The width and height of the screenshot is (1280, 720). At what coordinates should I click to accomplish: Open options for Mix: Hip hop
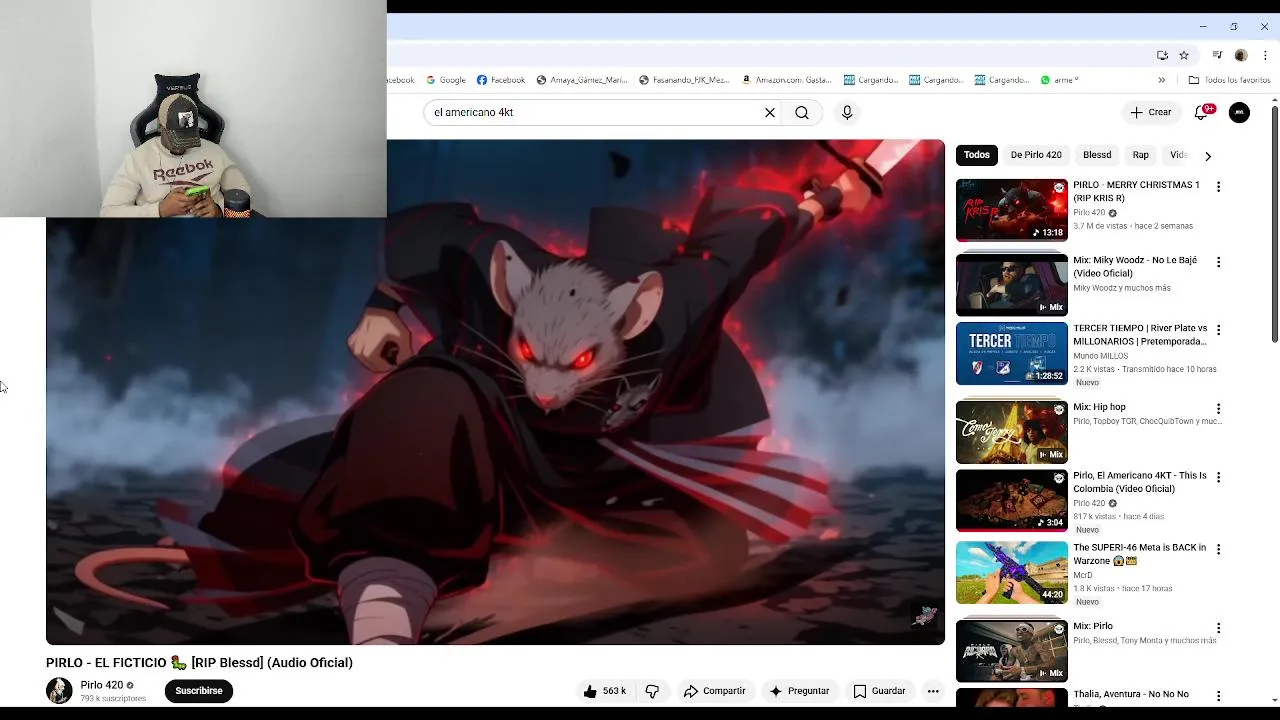[x=1218, y=409]
